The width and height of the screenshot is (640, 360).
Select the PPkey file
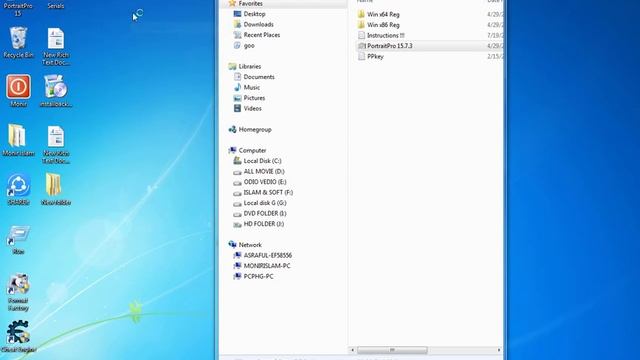(x=370, y=57)
